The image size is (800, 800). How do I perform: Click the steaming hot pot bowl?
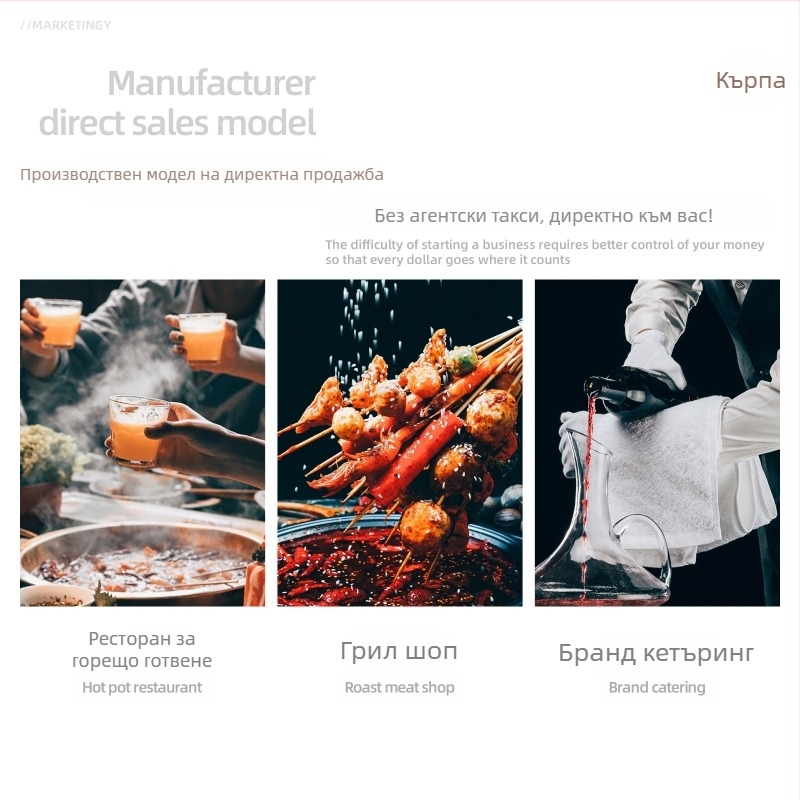tap(140, 561)
